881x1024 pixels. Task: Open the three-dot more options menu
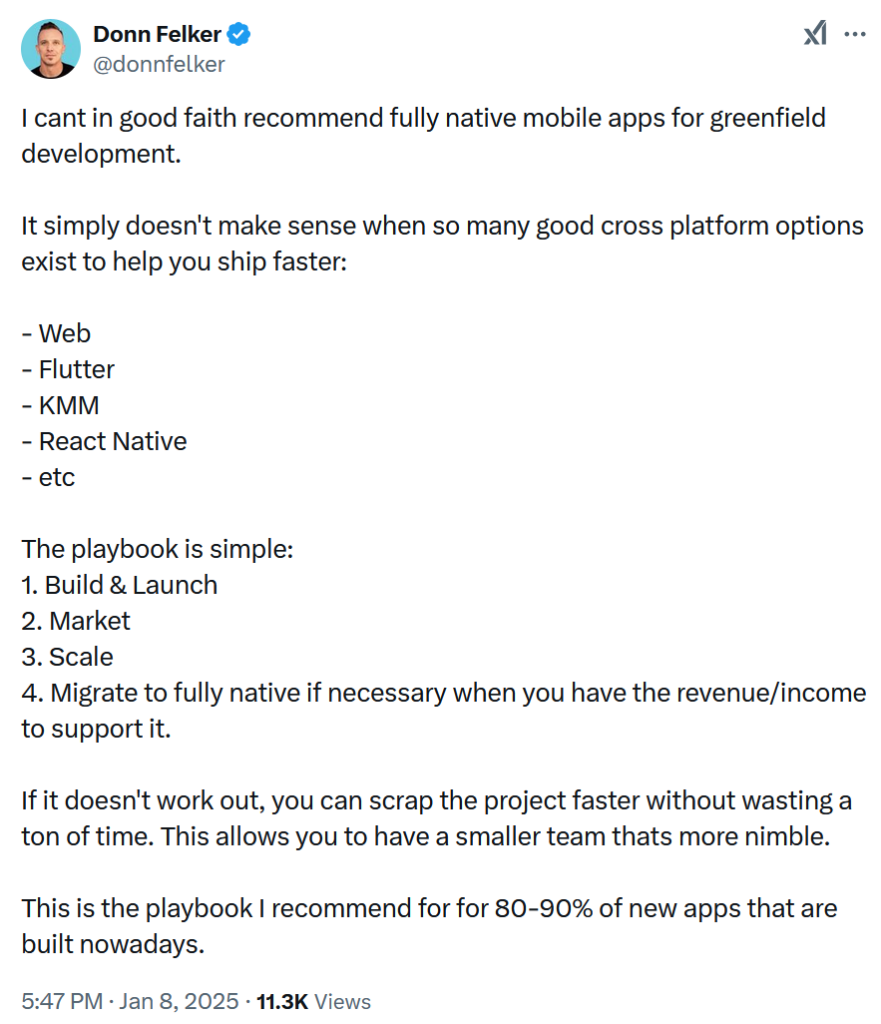(855, 33)
